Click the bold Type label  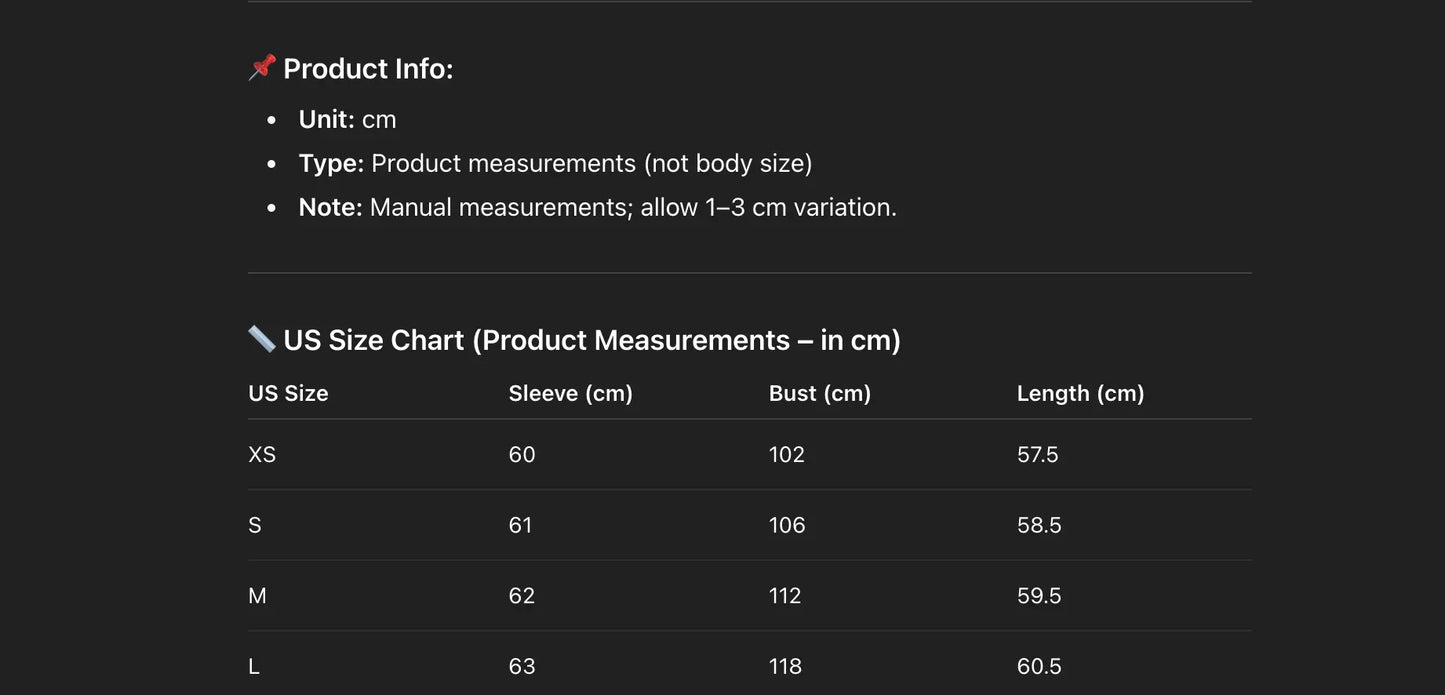331,164
